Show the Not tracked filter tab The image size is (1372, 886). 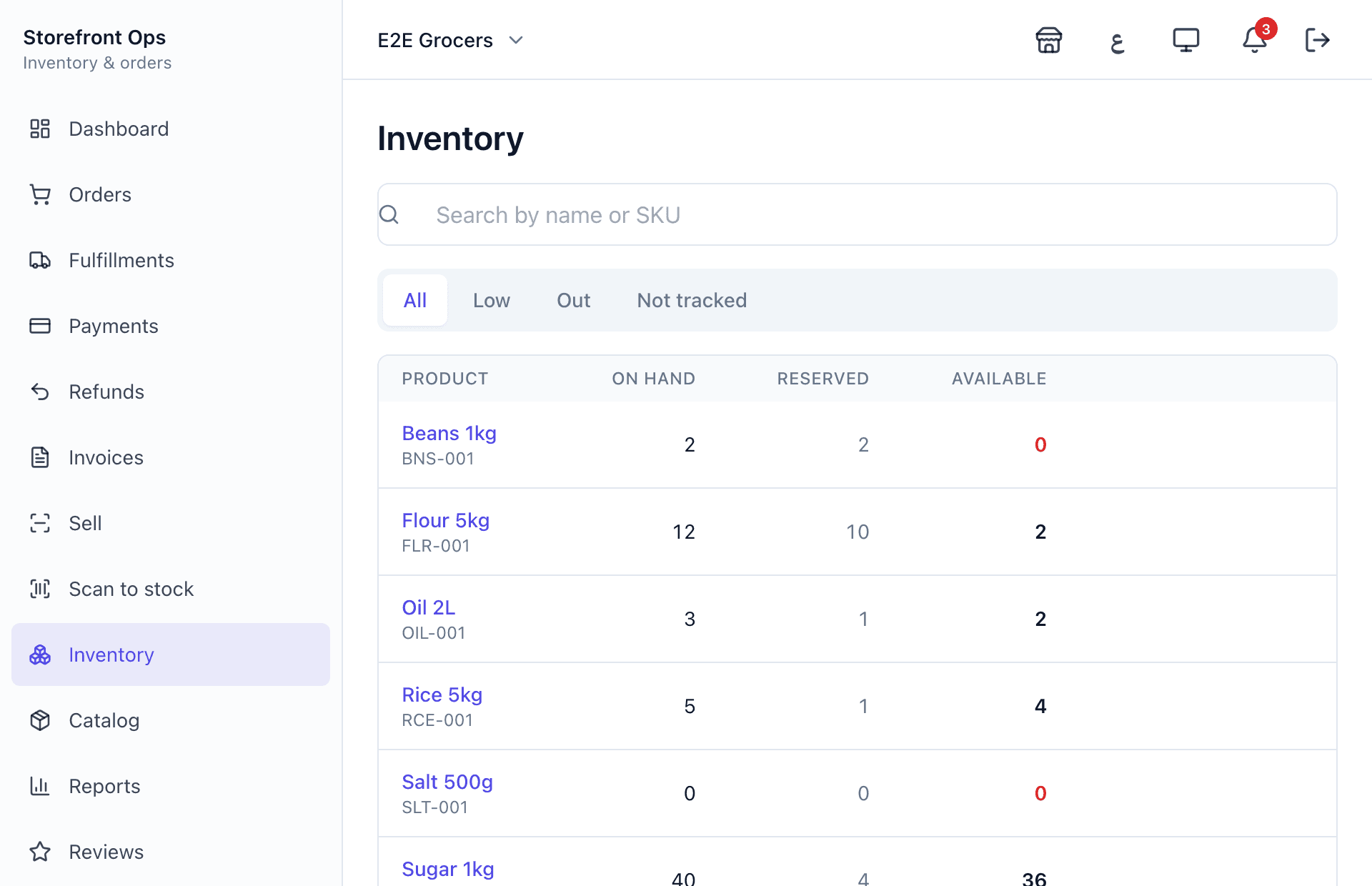click(x=692, y=300)
